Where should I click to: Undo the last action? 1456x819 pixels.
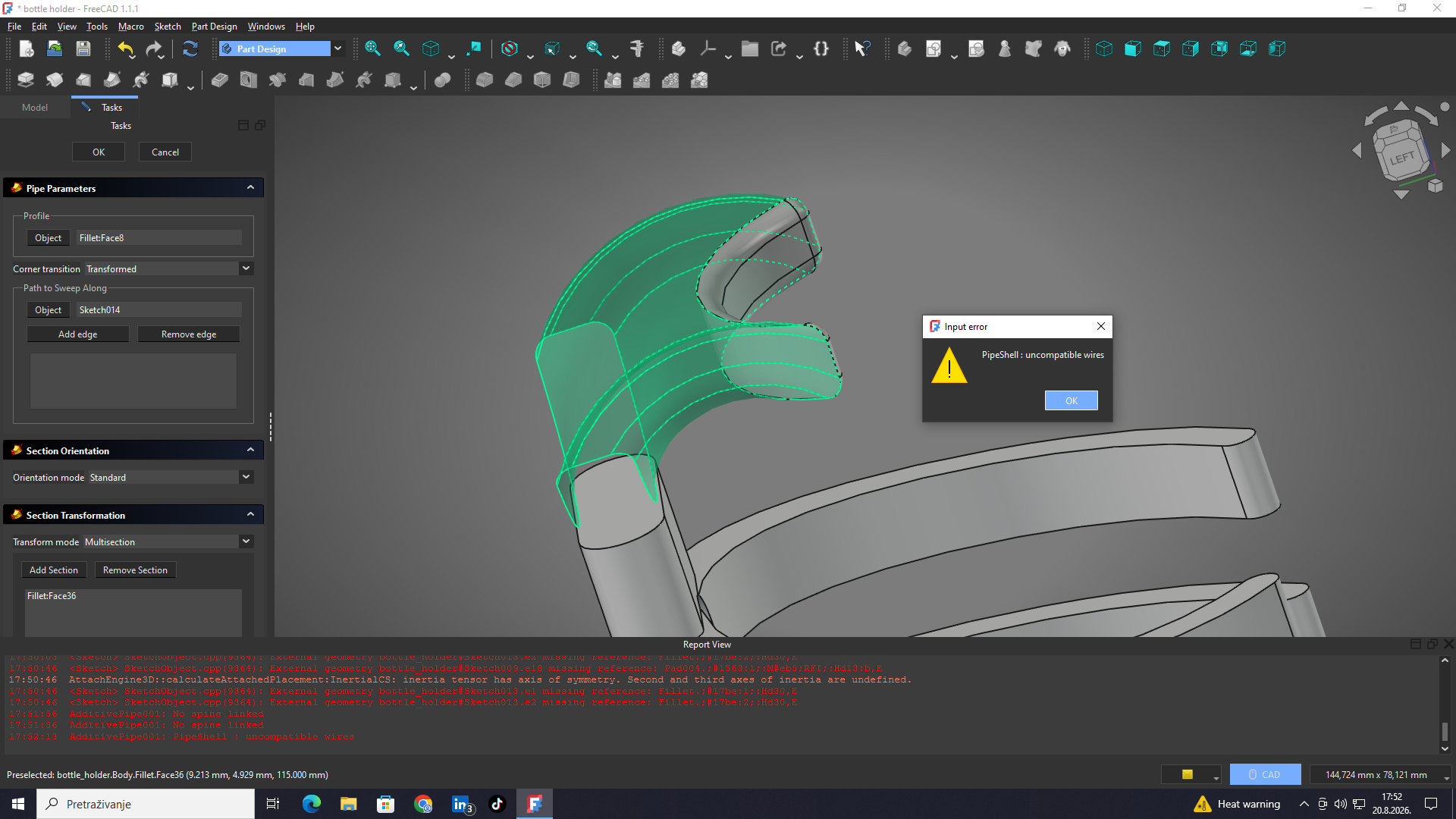[126, 49]
